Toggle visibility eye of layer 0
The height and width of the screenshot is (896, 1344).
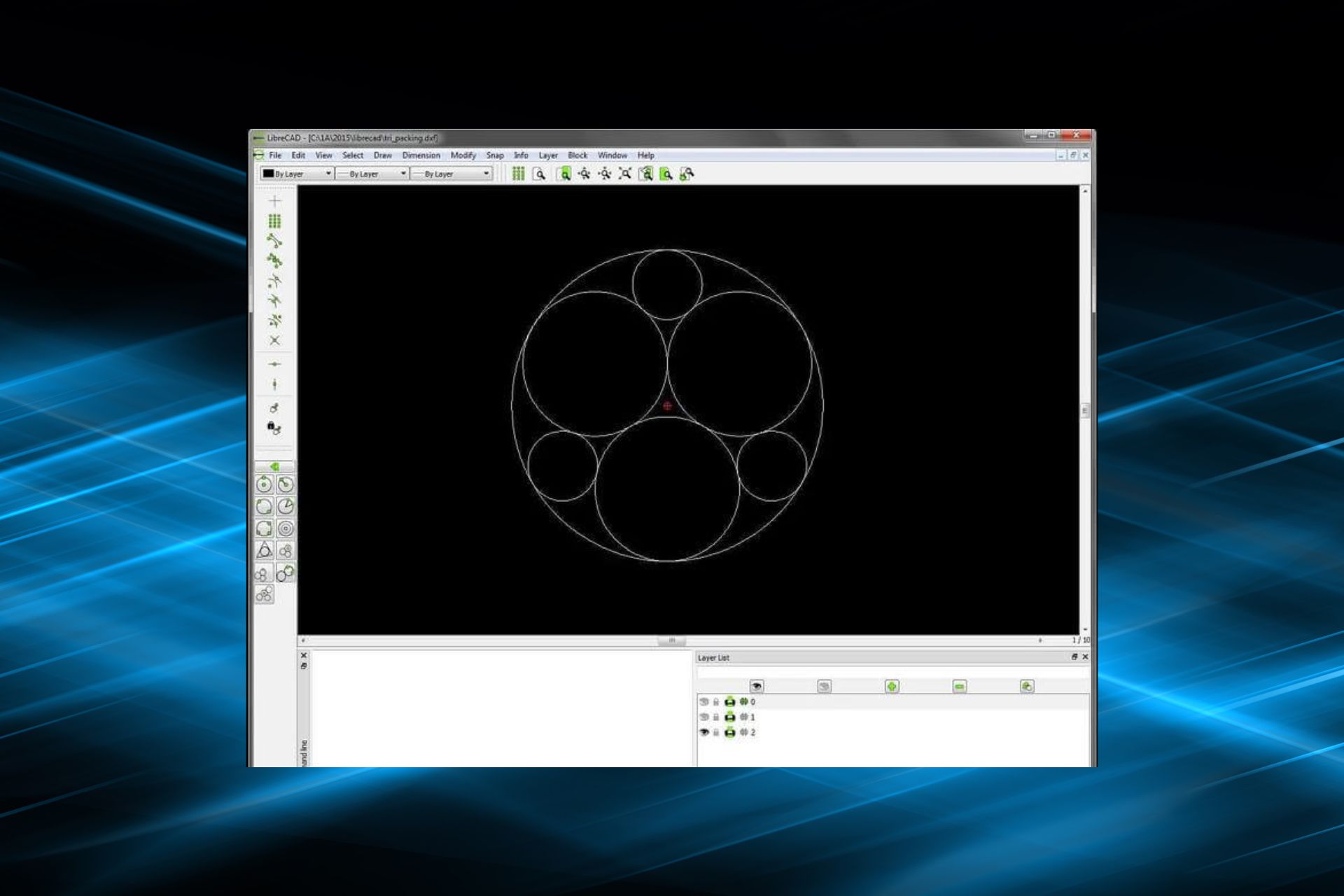tap(704, 701)
